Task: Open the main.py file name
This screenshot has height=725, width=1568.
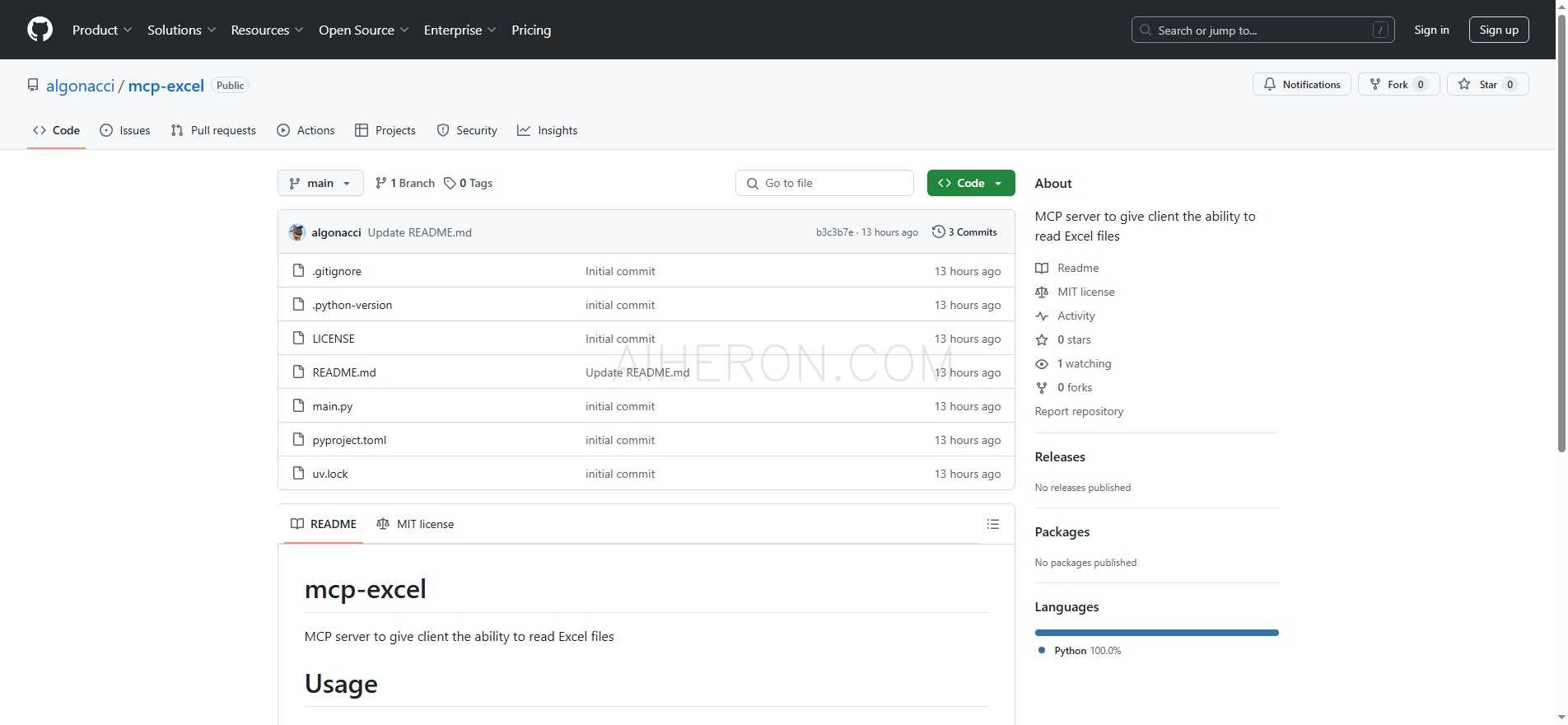Action: point(332,406)
